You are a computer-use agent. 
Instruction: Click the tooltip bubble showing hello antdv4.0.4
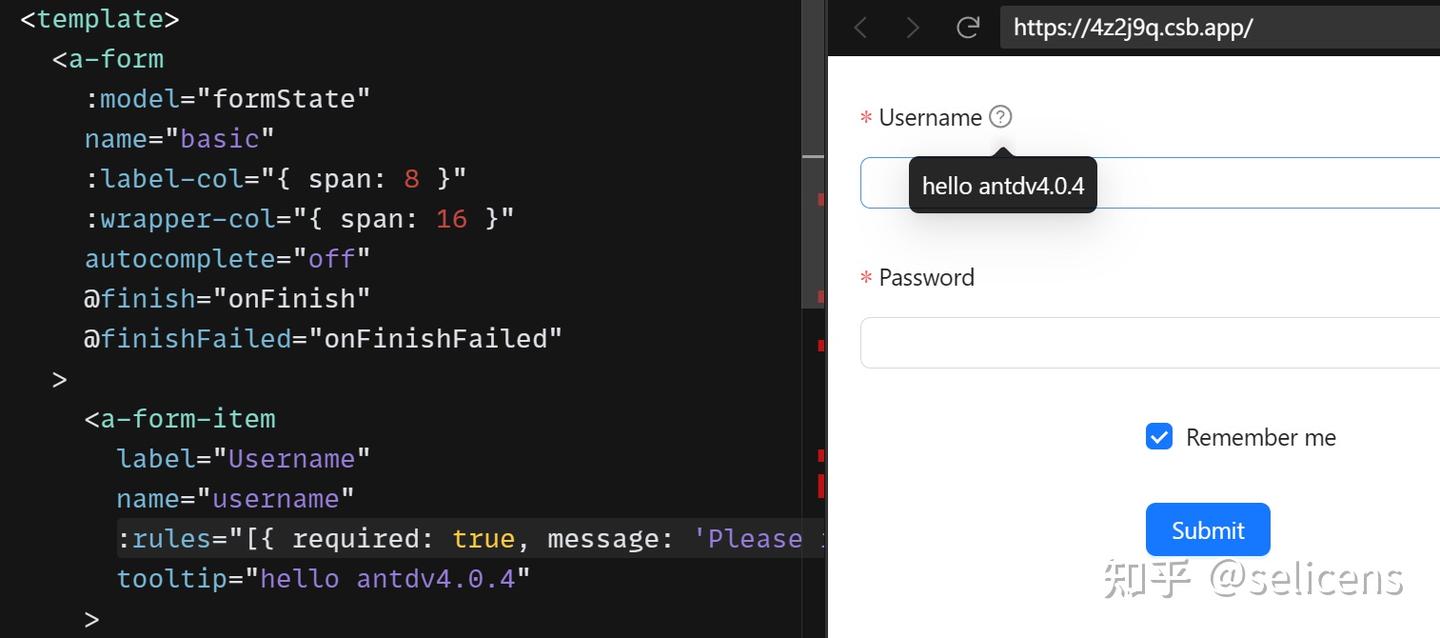pyautogui.click(x=1002, y=185)
